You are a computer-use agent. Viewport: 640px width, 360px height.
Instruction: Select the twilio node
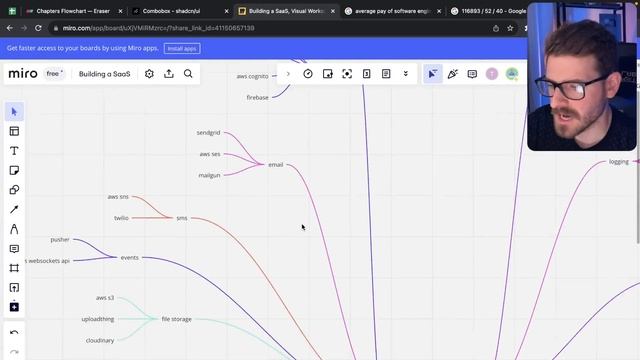[121, 218]
